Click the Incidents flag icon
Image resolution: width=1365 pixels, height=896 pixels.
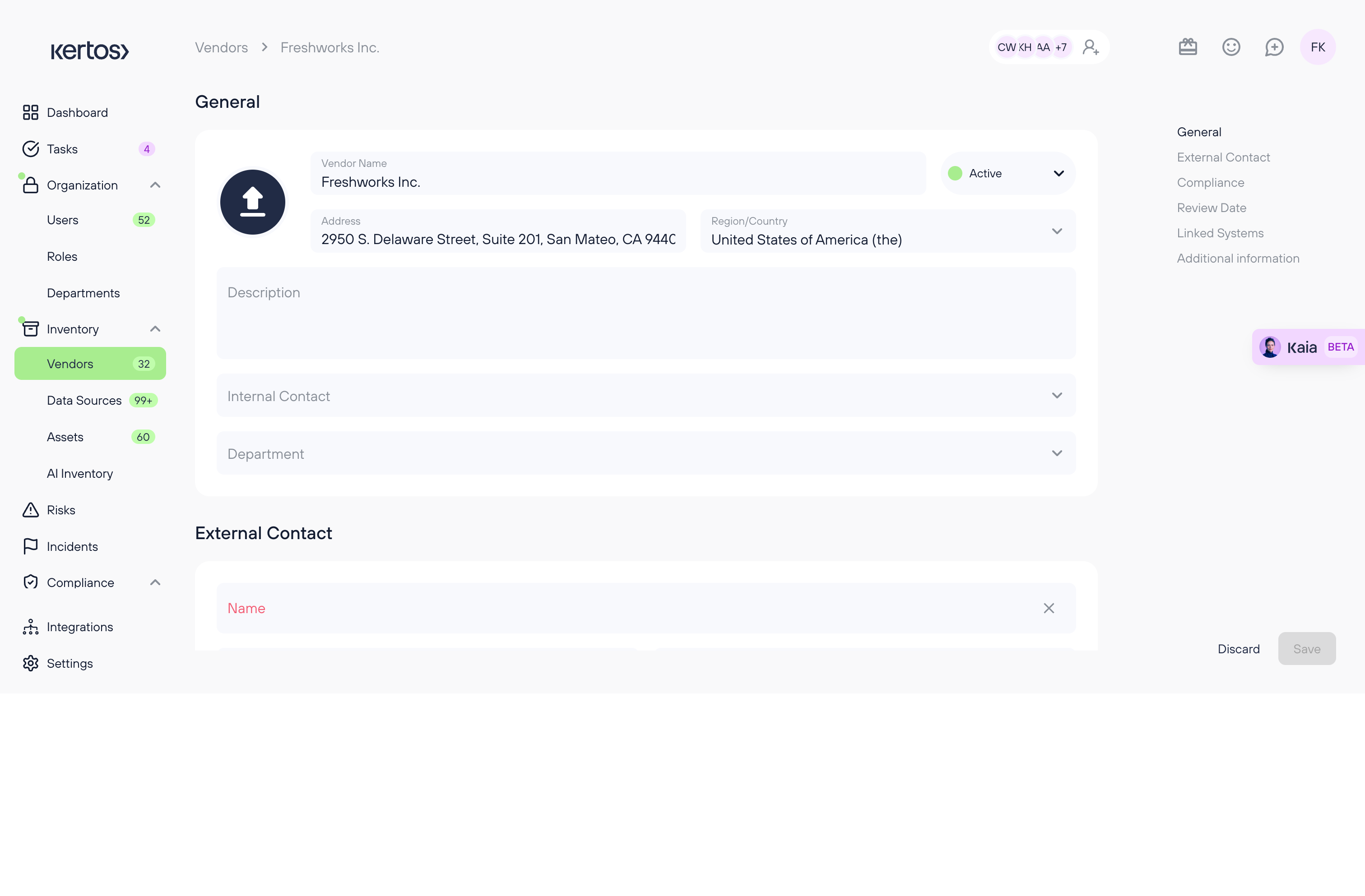coord(30,546)
